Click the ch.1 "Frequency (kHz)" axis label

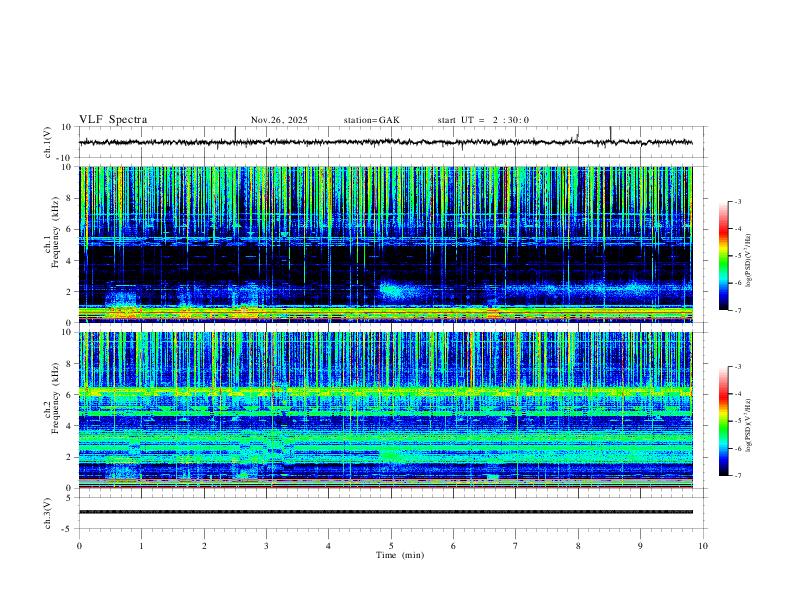click(x=55, y=233)
